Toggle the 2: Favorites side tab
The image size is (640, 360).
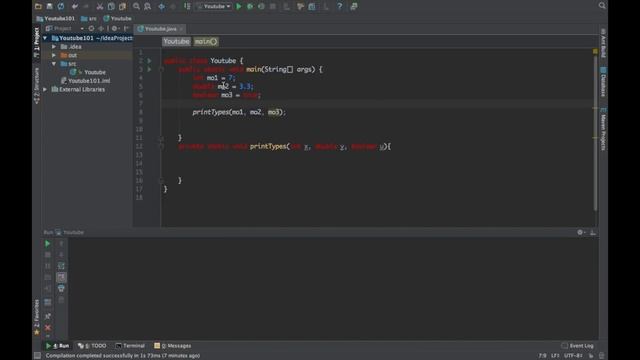click(x=36, y=317)
